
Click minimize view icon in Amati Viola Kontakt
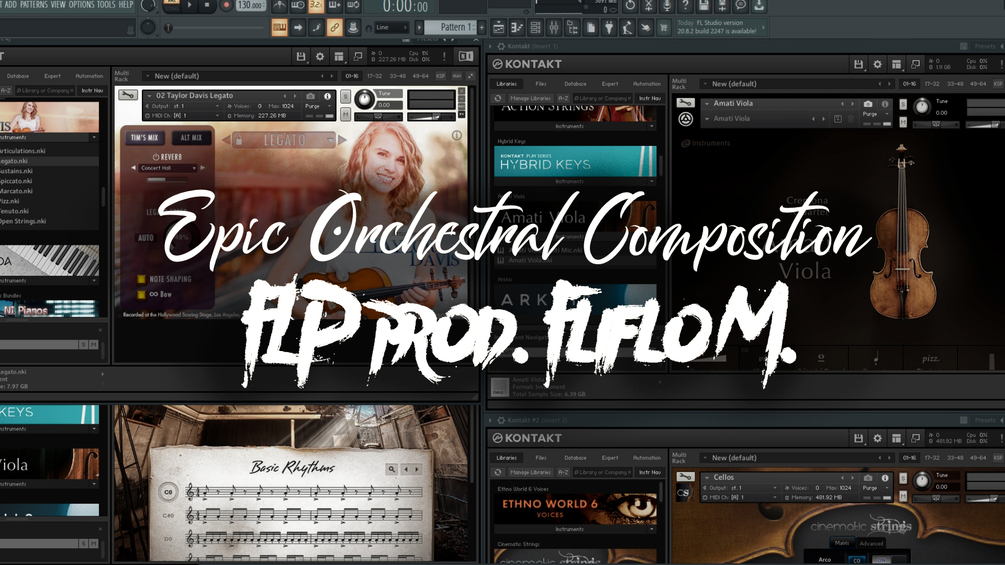pos(916,64)
